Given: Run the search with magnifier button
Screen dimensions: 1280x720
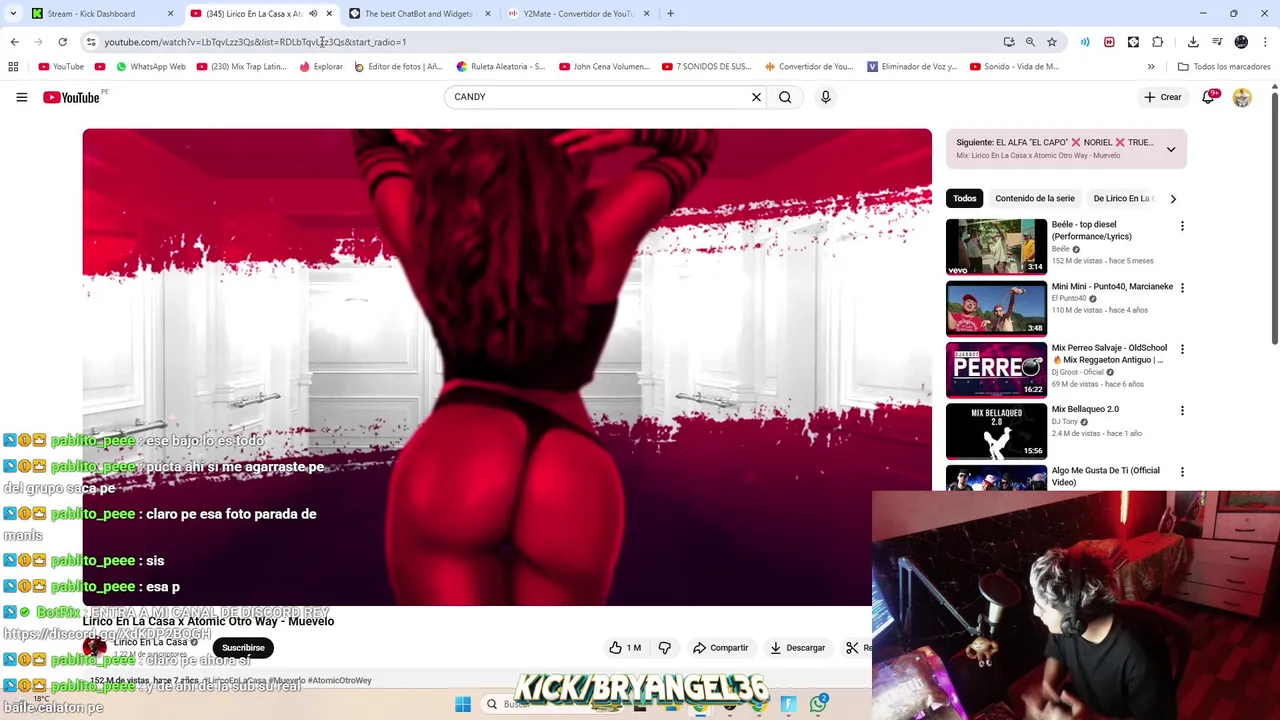Looking at the screenshot, I should pyautogui.click(x=785, y=97).
